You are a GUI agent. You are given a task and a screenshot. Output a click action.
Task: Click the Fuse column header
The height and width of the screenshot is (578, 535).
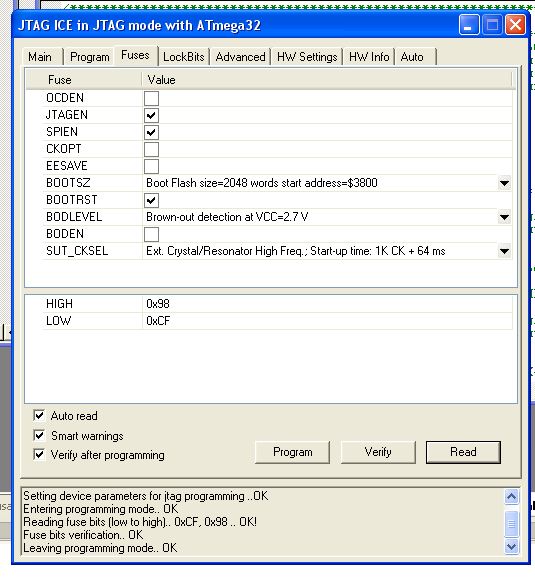[x=84, y=80]
